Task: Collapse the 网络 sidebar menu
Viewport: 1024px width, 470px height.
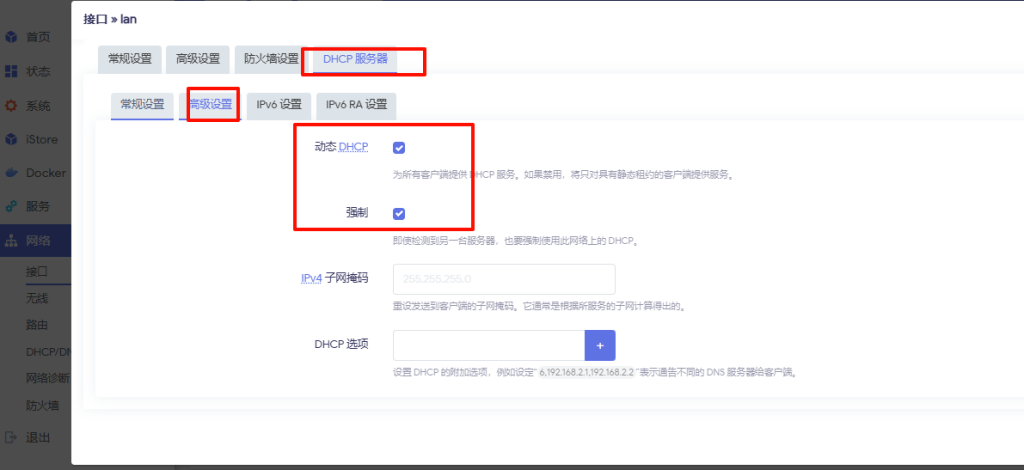Action: [x=35, y=241]
